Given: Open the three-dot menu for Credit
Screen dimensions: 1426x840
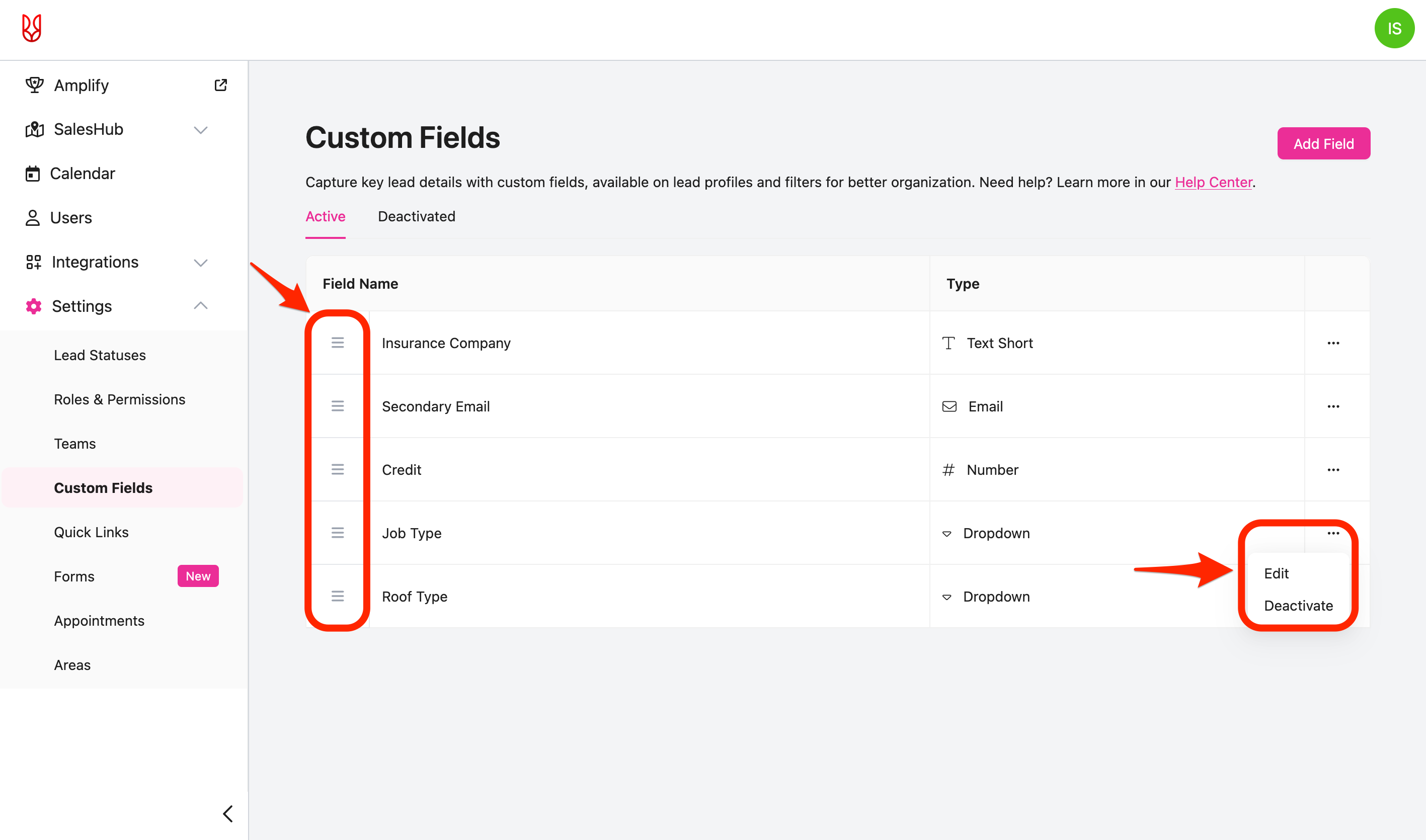Looking at the screenshot, I should (x=1332, y=470).
